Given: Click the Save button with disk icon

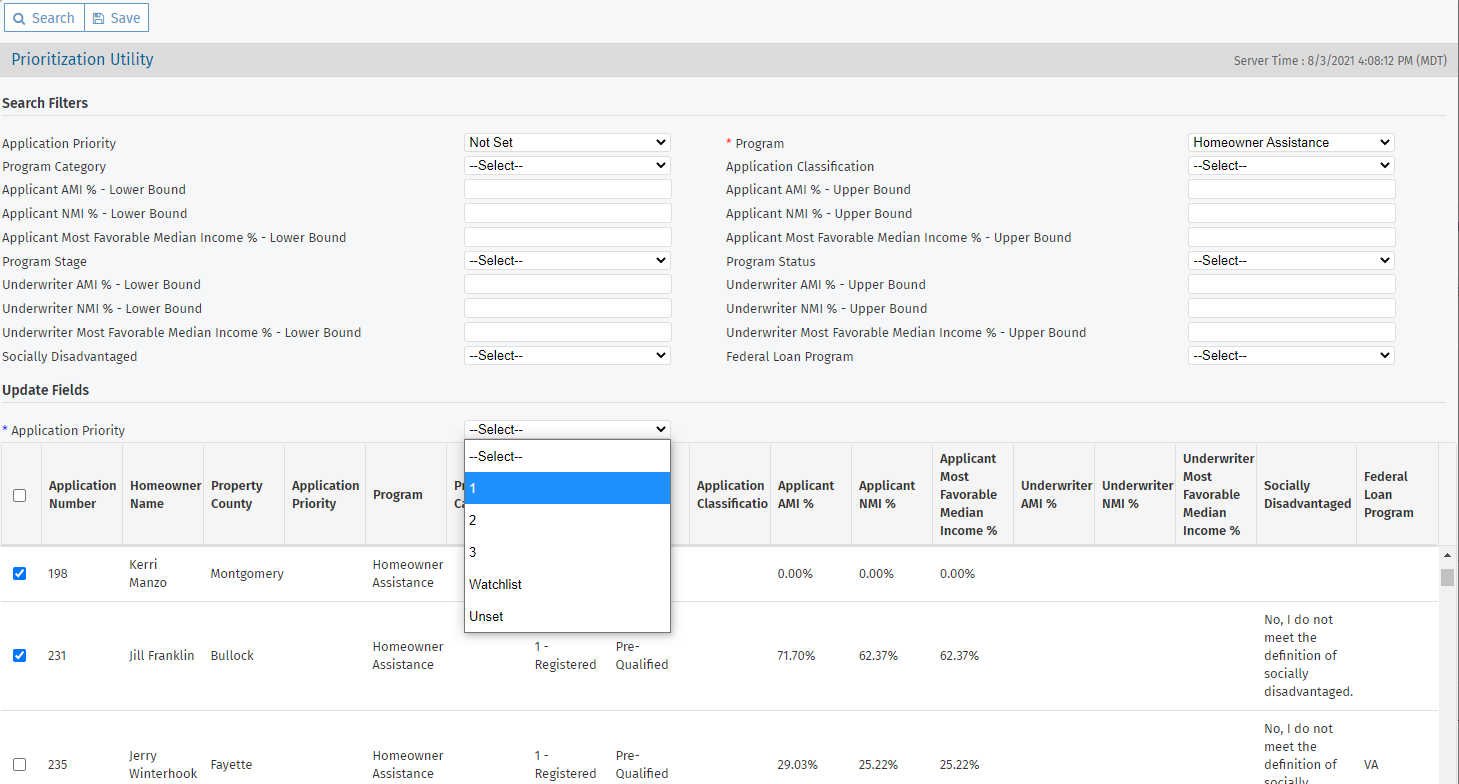Looking at the screenshot, I should 116,17.
